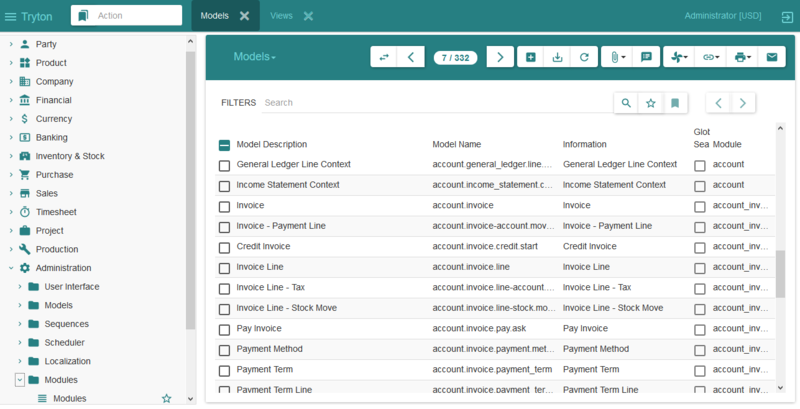
Task: Toggle the select-all checkbox in table header
Action: (224, 145)
